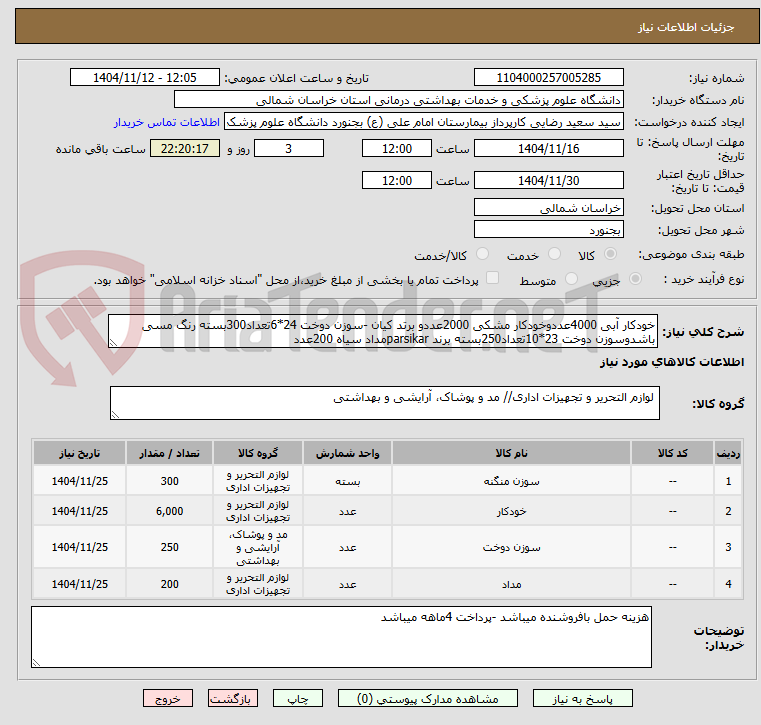The image size is (761, 725).
Task: Click the response deadline date 1404/11/16
Action: click(548, 148)
